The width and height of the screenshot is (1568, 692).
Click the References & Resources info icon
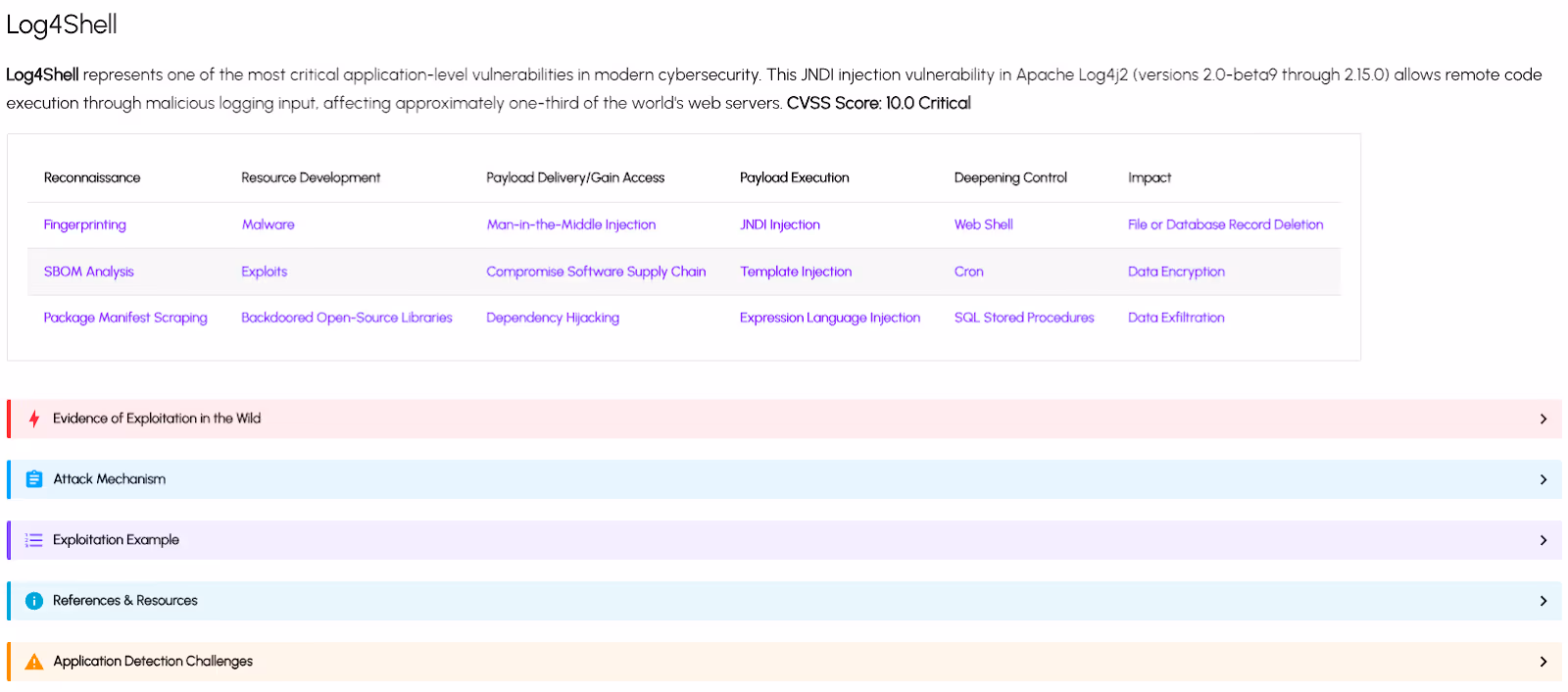click(34, 601)
